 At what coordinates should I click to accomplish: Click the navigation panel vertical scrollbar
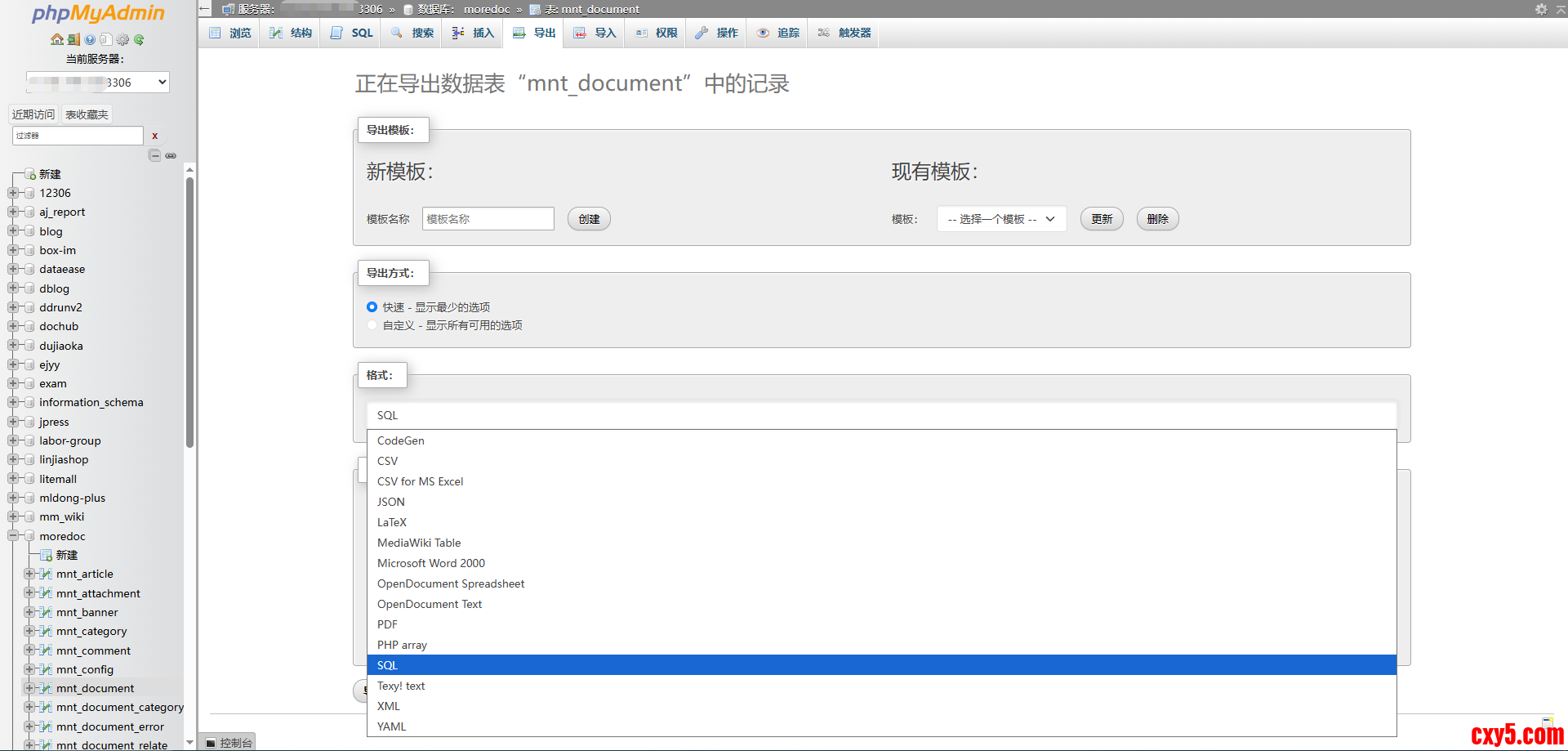(189, 311)
